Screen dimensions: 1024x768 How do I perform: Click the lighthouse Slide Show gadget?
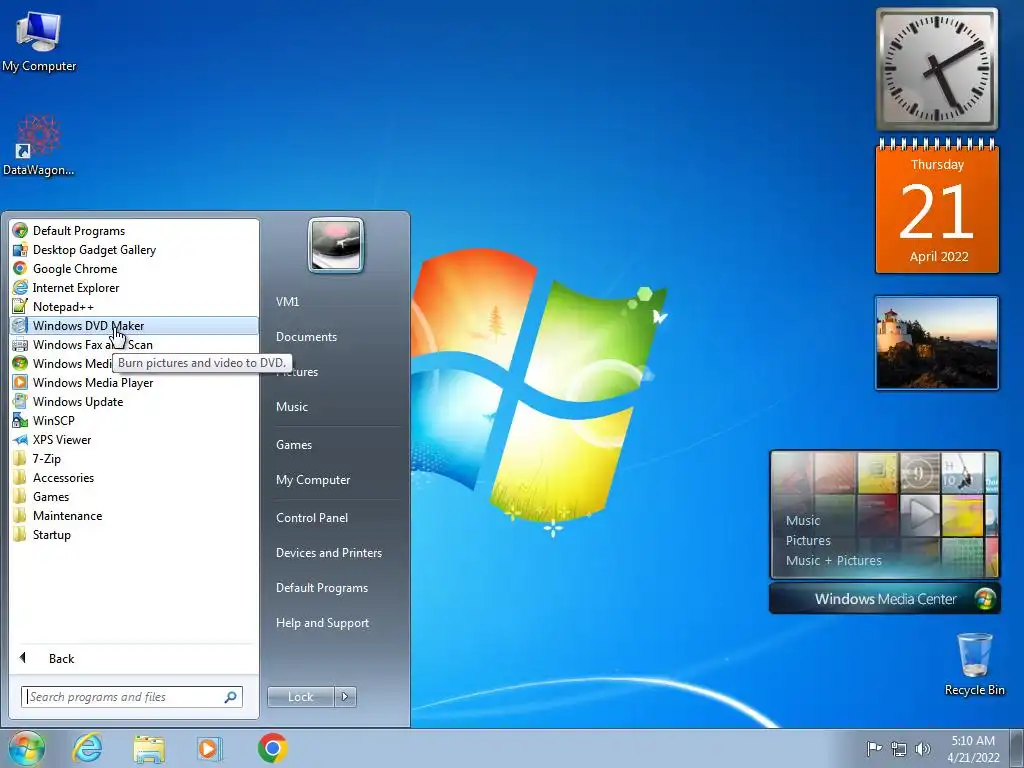[937, 343]
